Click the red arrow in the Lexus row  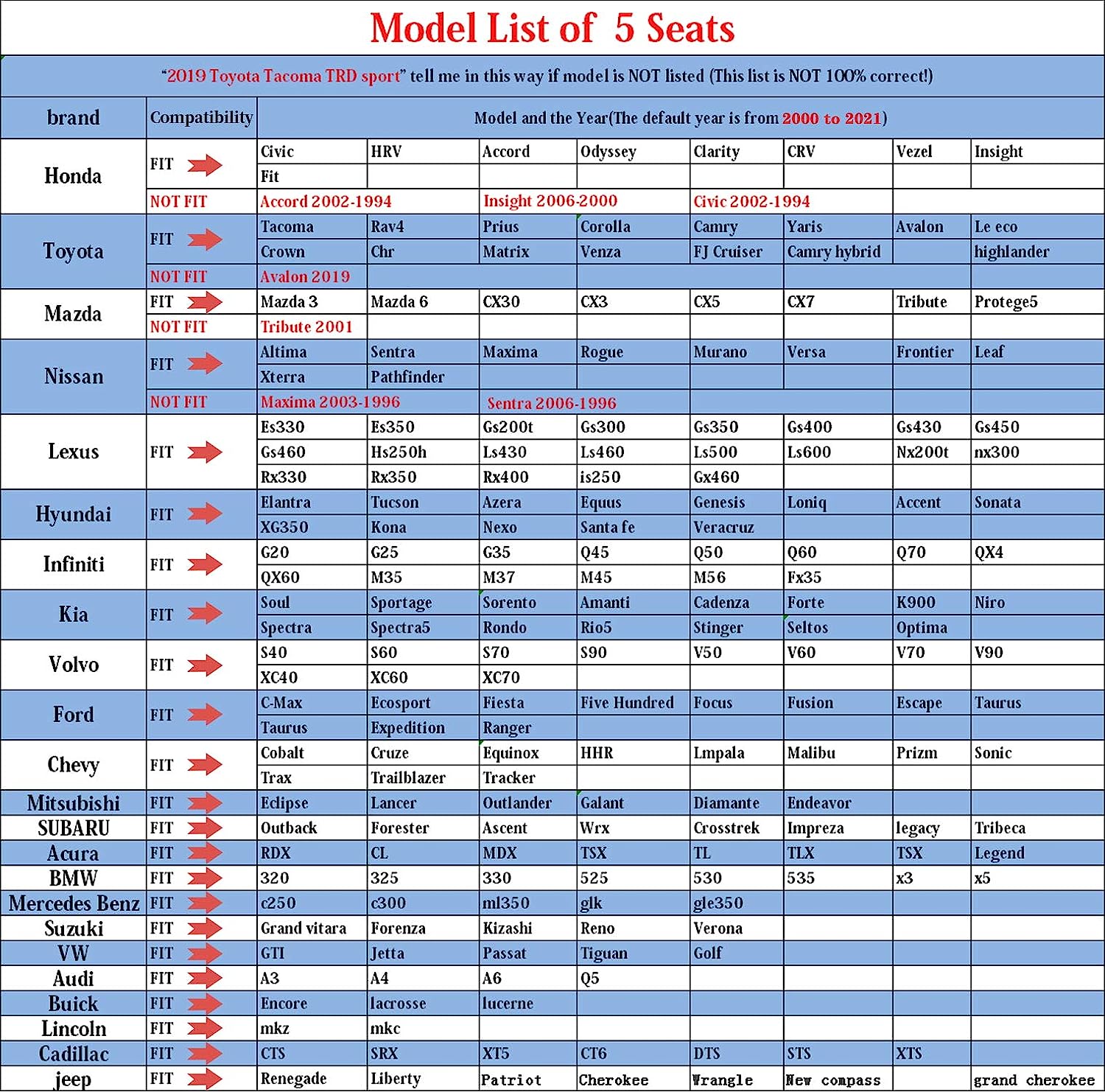click(204, 452)
